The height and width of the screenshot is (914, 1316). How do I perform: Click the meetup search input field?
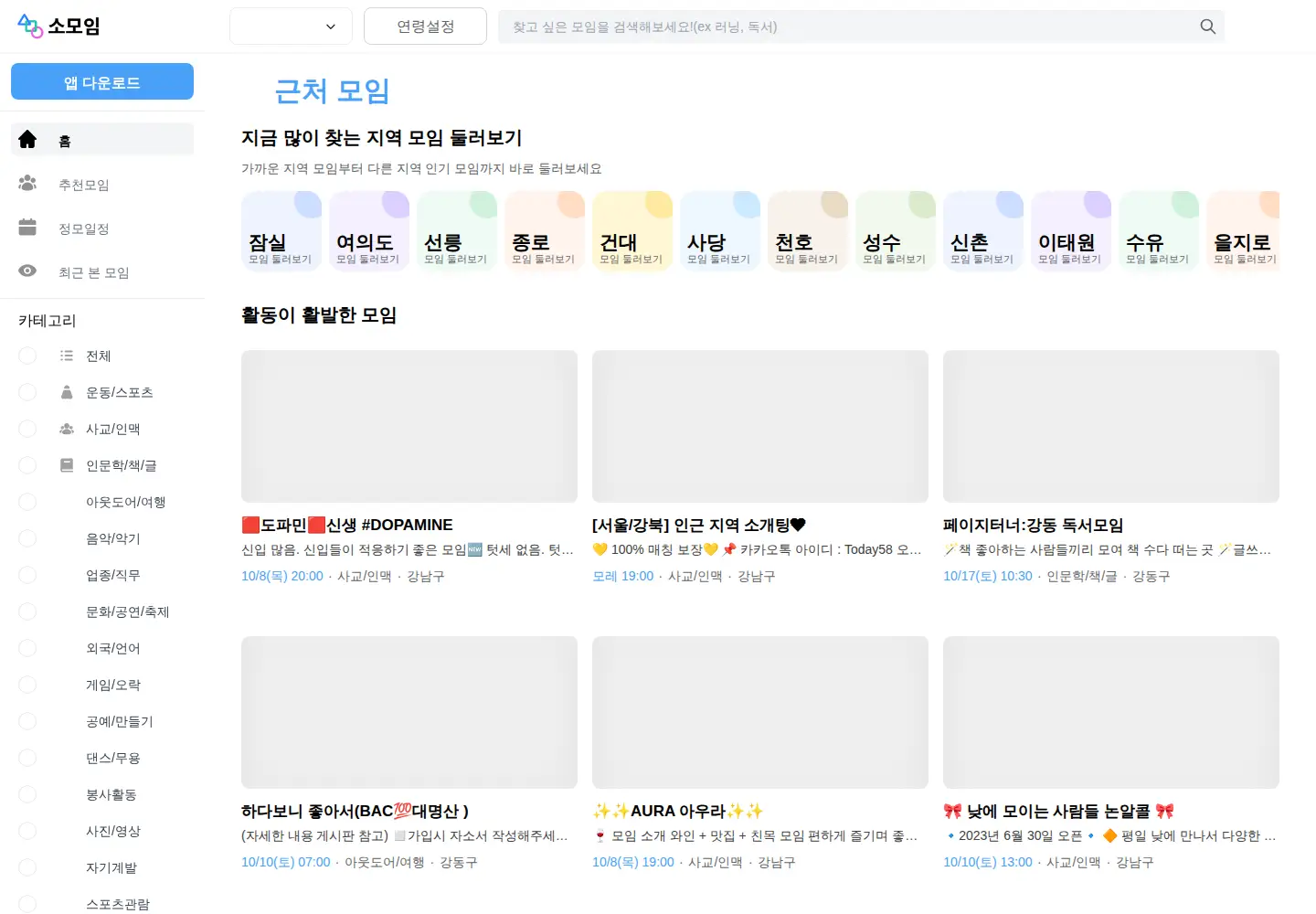(x=861, y=27)
